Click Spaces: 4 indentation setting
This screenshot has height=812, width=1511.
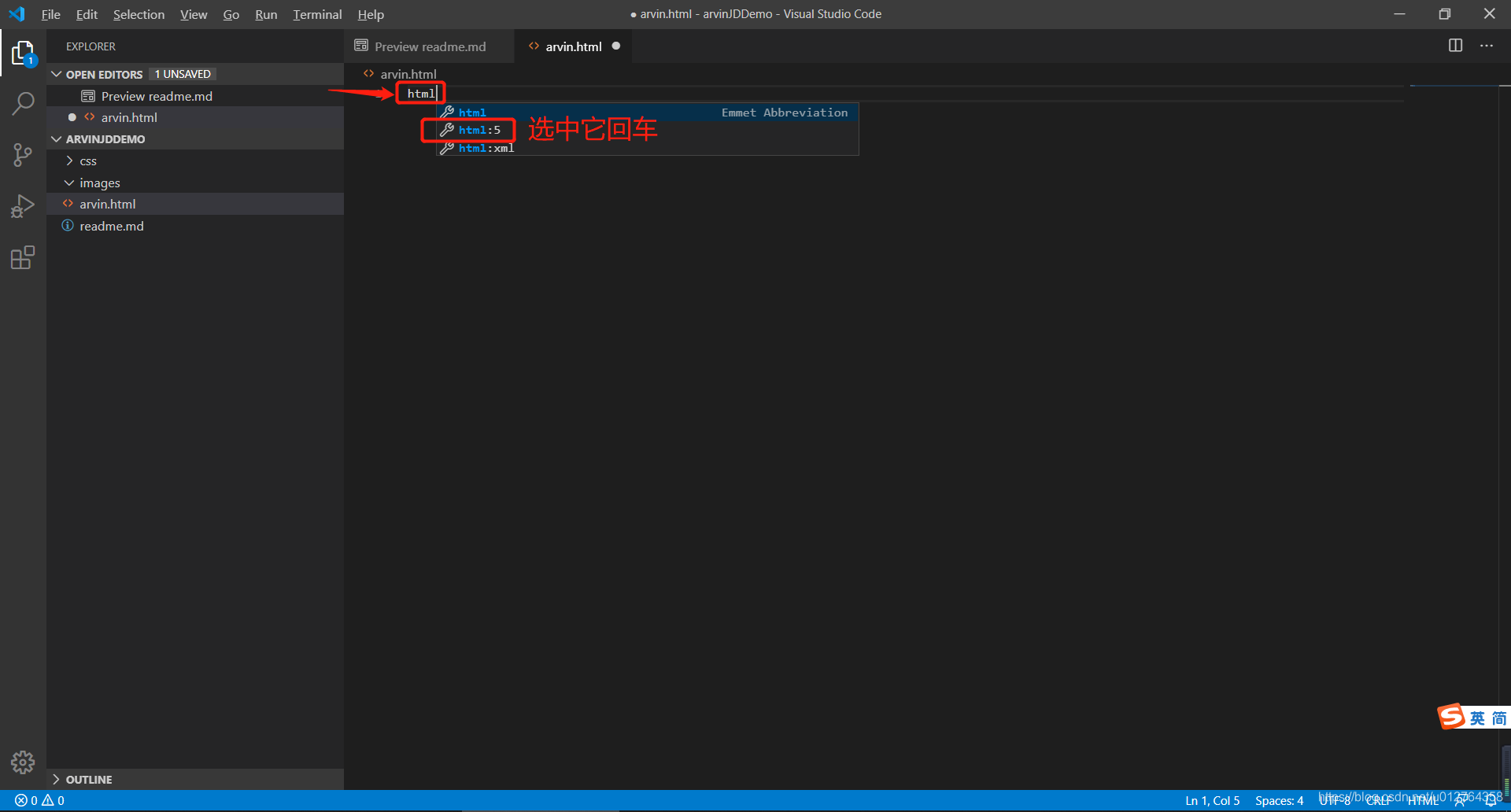[1279, 800]
